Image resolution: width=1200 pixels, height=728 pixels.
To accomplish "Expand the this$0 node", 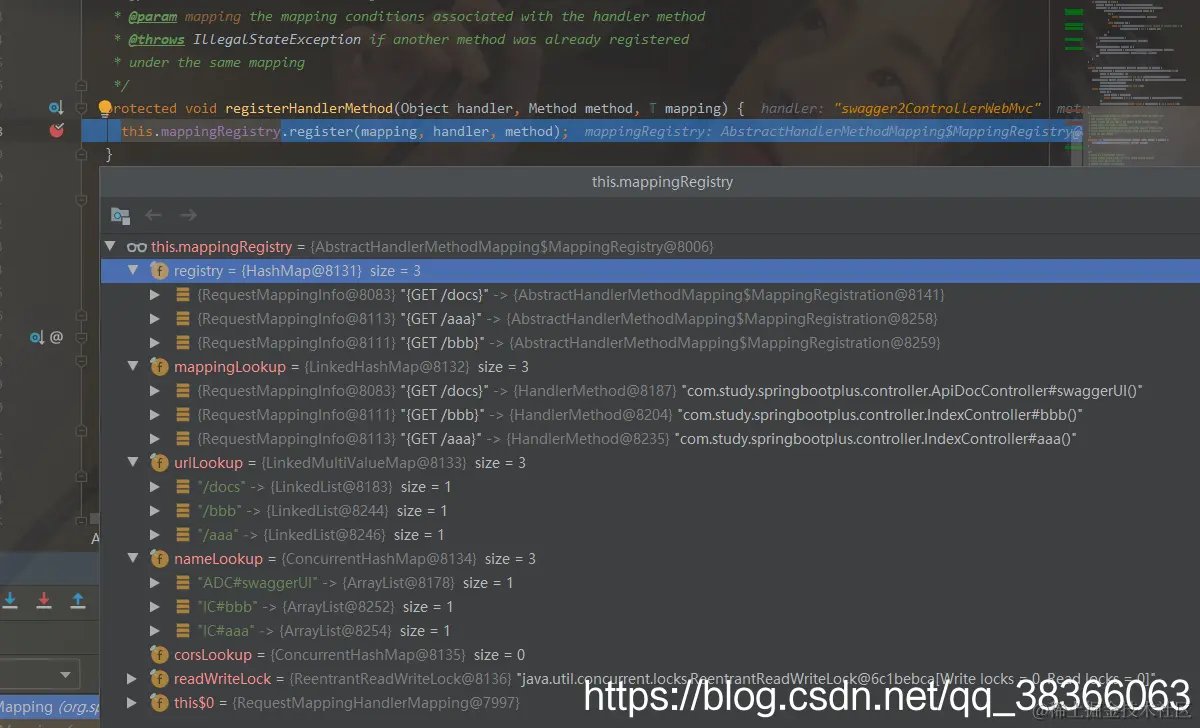I will [132, 703].
